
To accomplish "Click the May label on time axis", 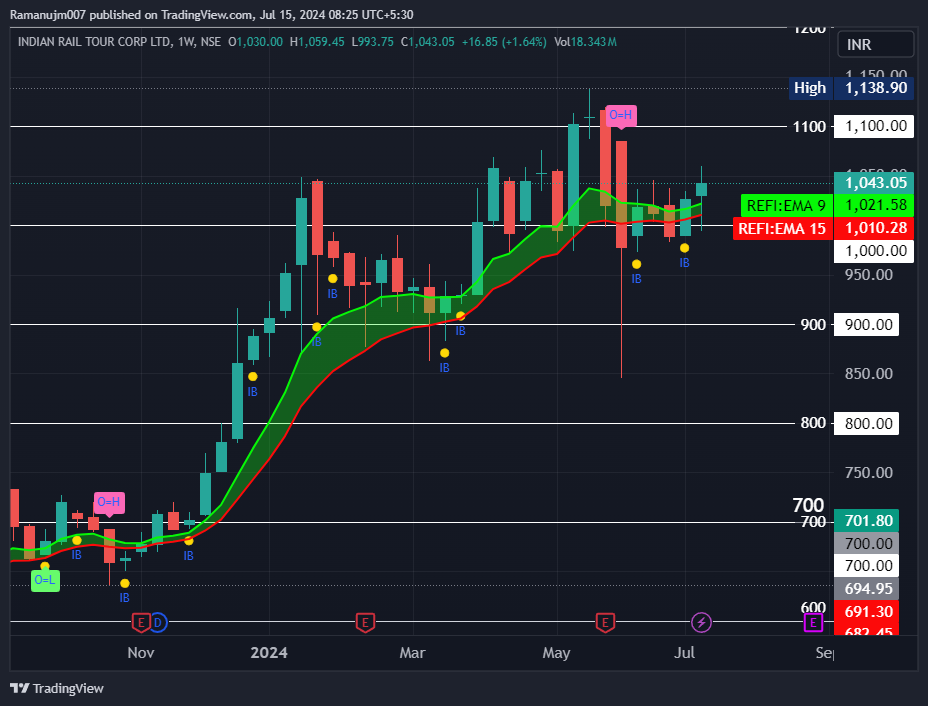I will tap(556, 653).
